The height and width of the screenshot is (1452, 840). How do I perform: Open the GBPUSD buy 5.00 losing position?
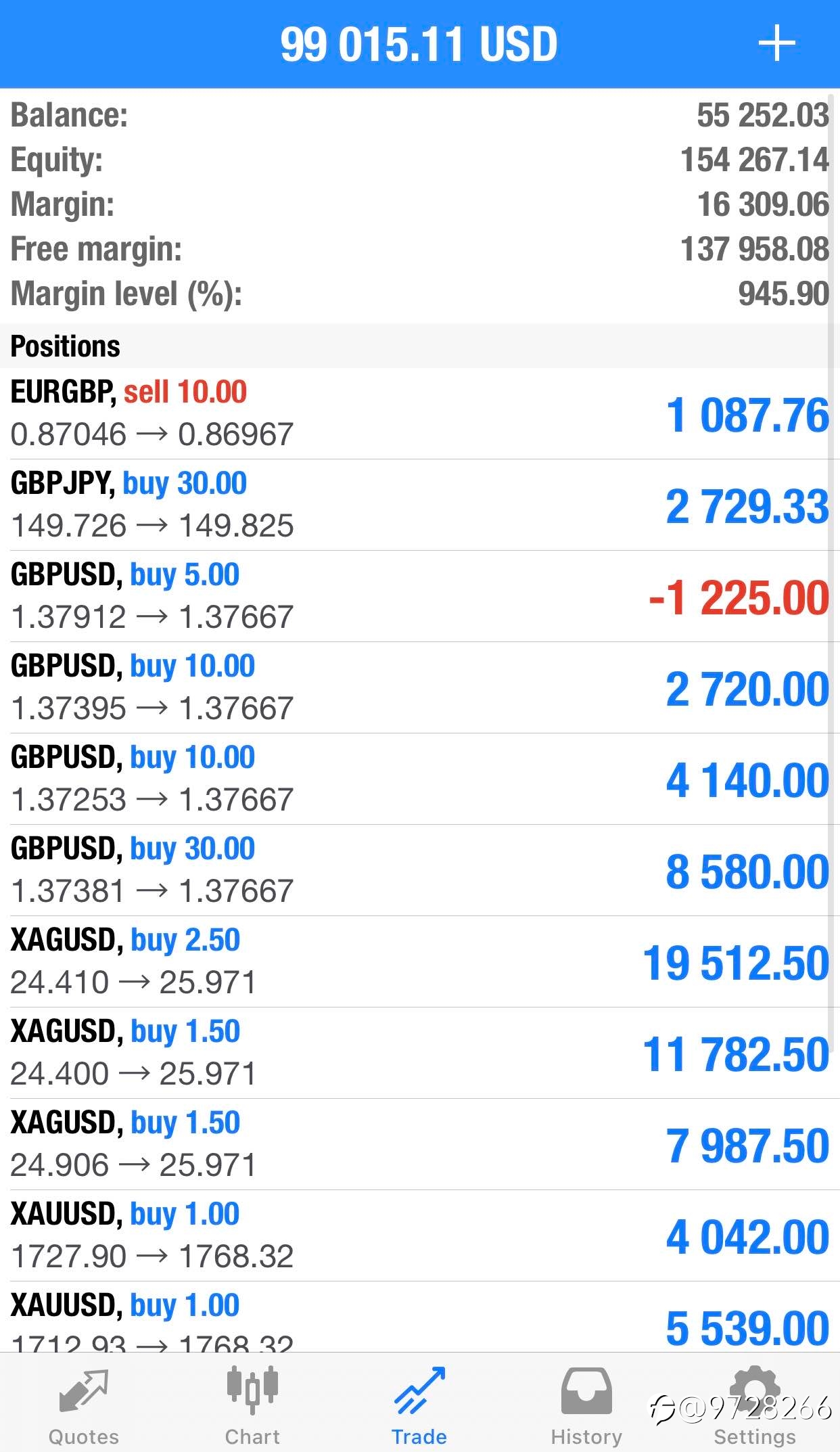point(420,596)
